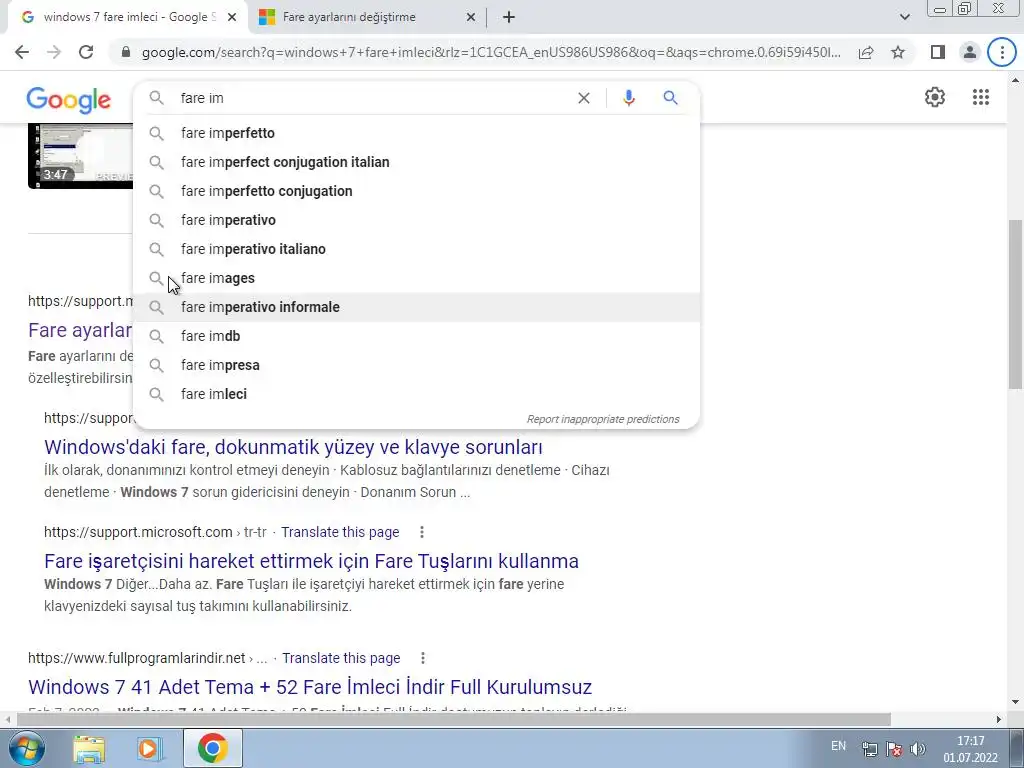Click horizontal scrollbar right arrow
This screenshot has height=768, width=1024.
[x=999, y=720]
